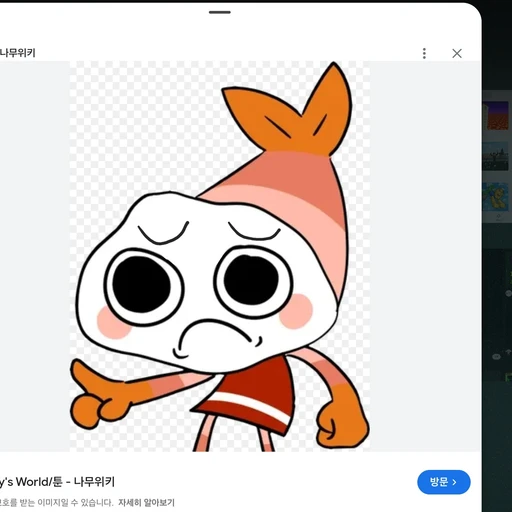Open the shrimp character preview image
512x512 pixels.
tap(220, 256)
